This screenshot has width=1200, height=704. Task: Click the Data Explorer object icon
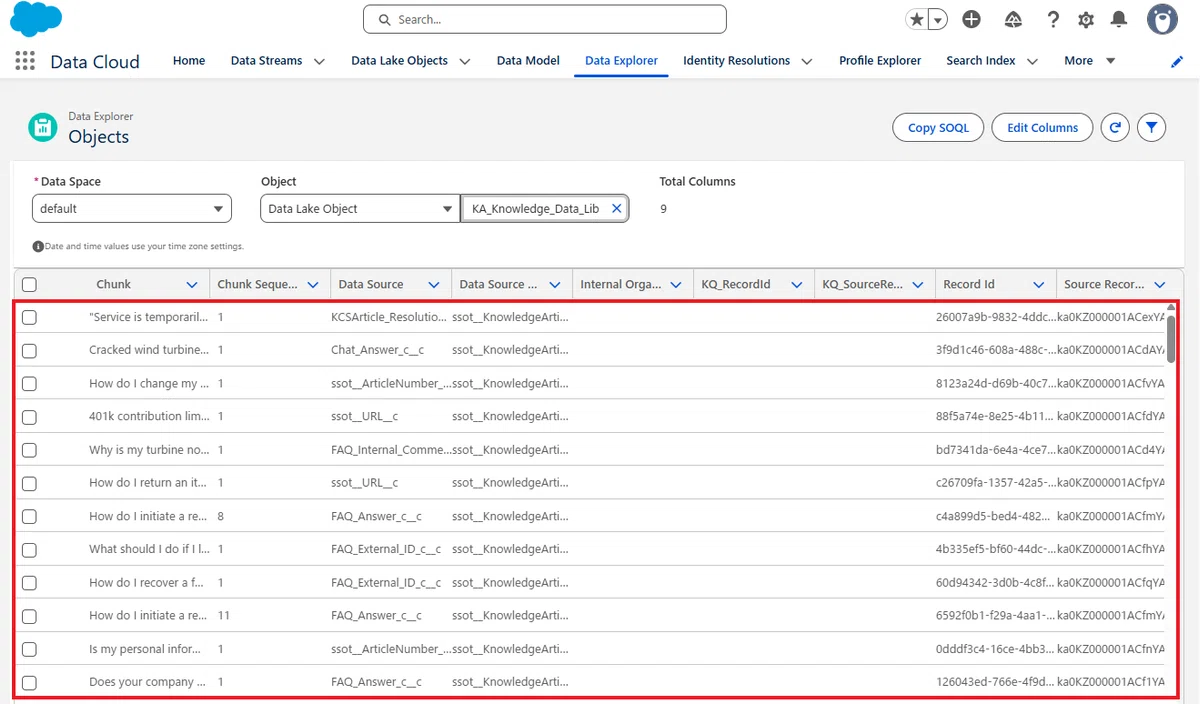pos(43,128)
